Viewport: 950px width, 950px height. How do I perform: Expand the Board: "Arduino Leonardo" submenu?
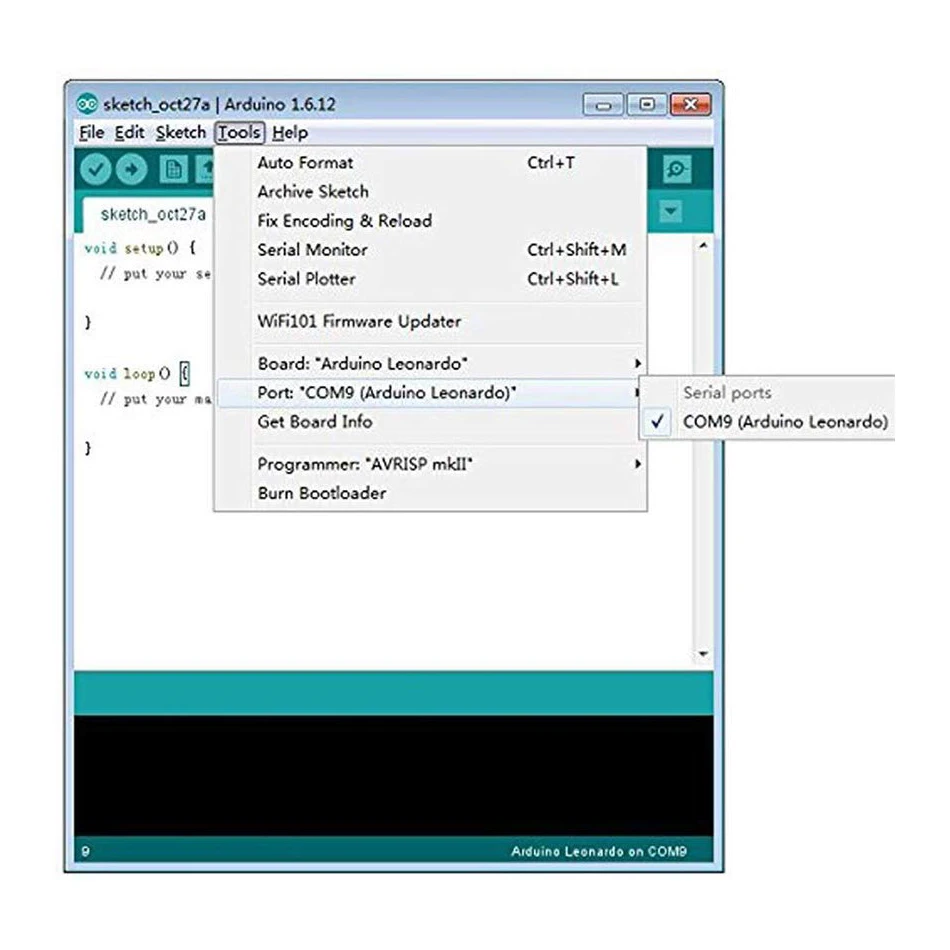click(431, 364)
